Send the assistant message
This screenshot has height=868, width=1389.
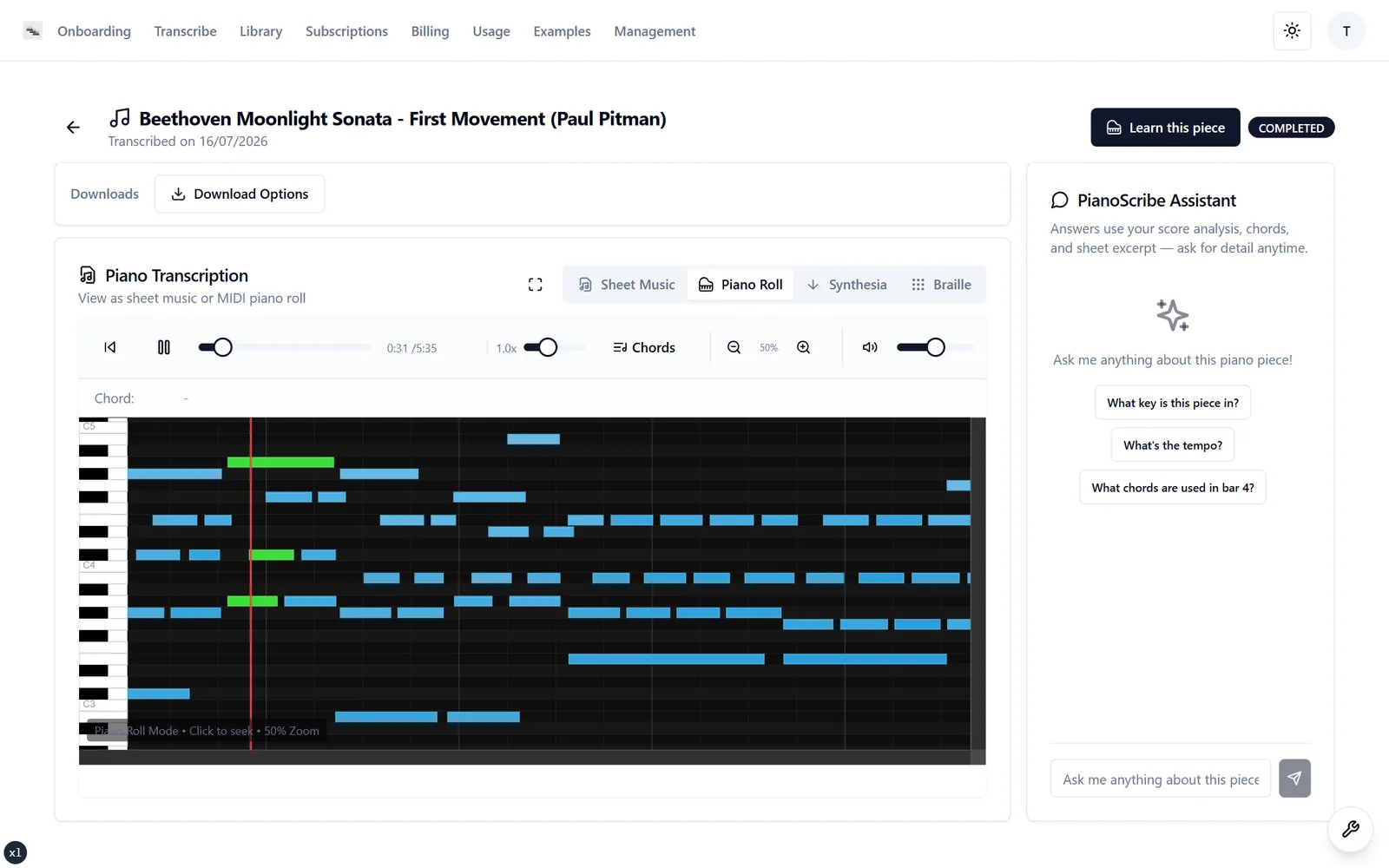[x=1294, y=779]
